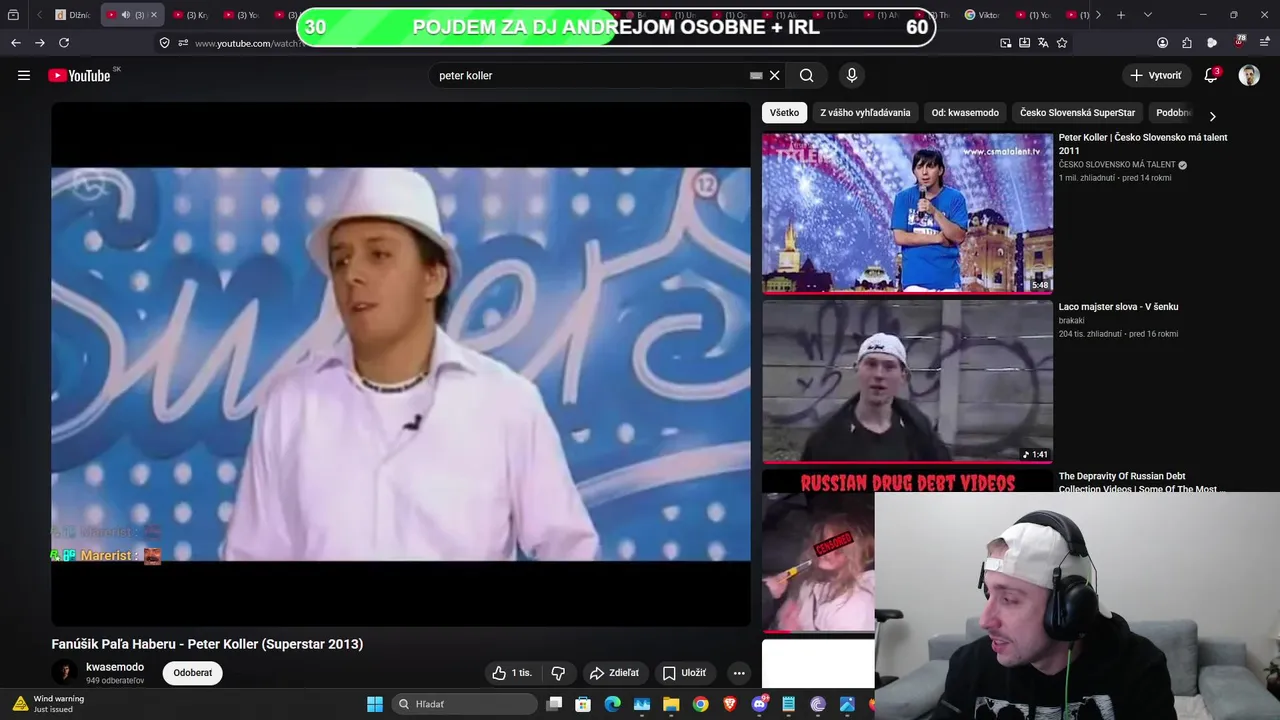Open the more actions three-dot menu

coord(738,673)
